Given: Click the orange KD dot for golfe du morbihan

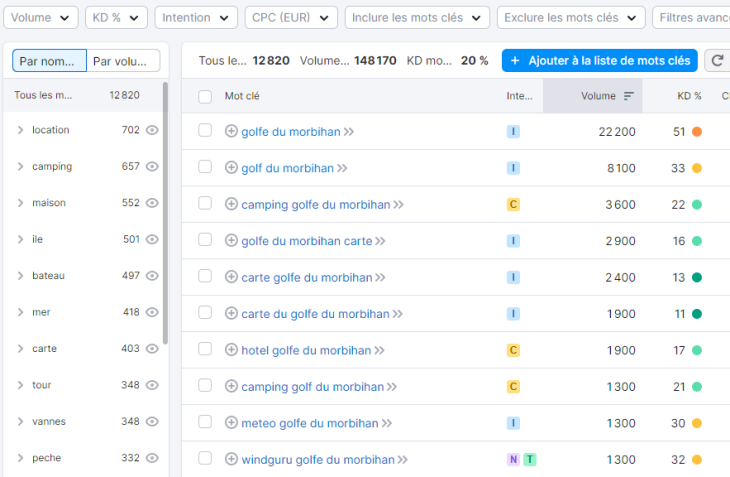Looking at the screenshot, I should coord(697,132).
